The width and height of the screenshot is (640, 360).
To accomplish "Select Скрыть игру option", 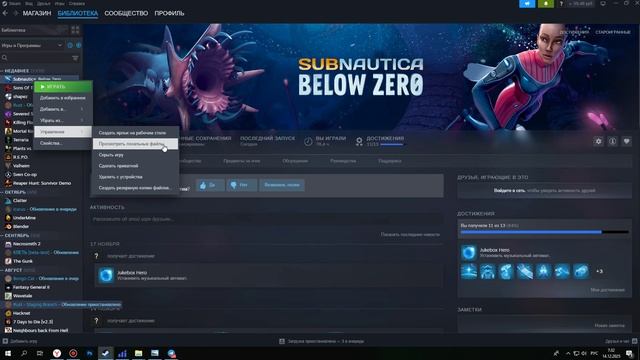I will coord(135,155).
